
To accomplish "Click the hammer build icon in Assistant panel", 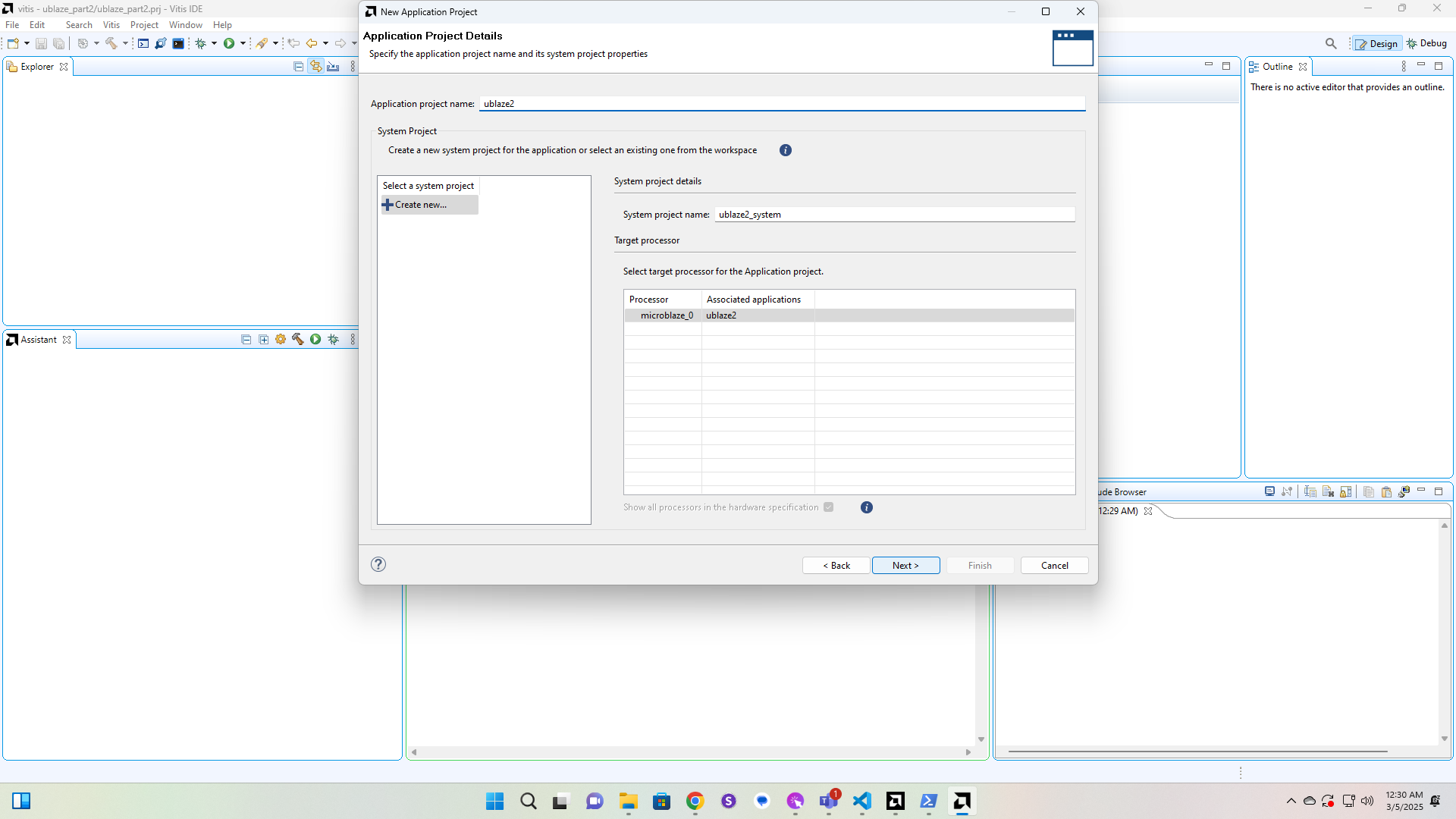I will point(298,340).
